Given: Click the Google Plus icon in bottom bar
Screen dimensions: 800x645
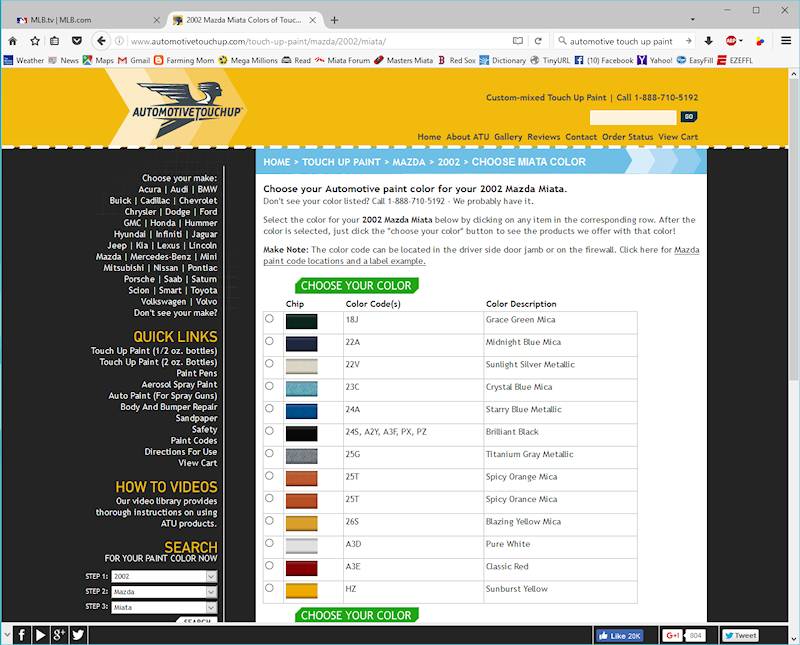Looking at the screenshot, I should tap(59, 635).
